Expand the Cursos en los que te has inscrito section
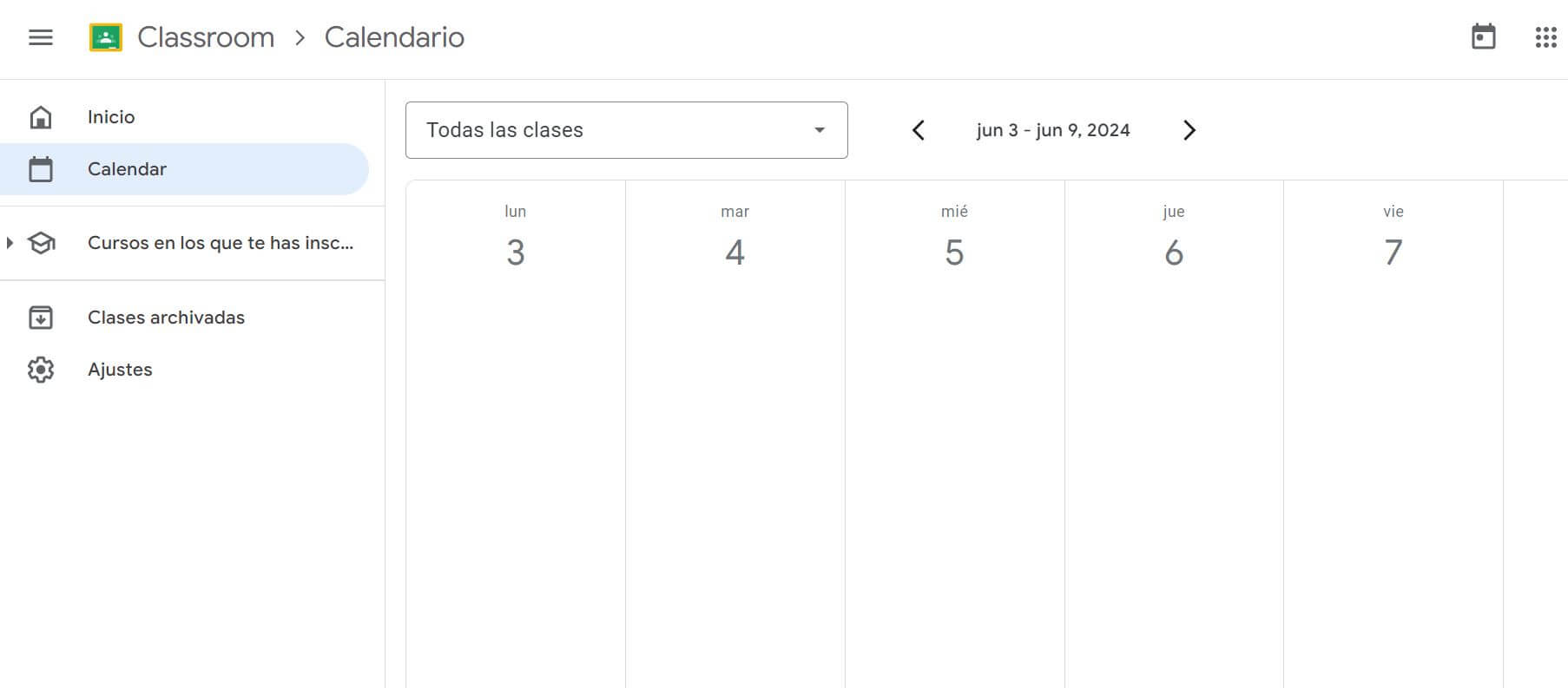 click(x=10, y=243)
